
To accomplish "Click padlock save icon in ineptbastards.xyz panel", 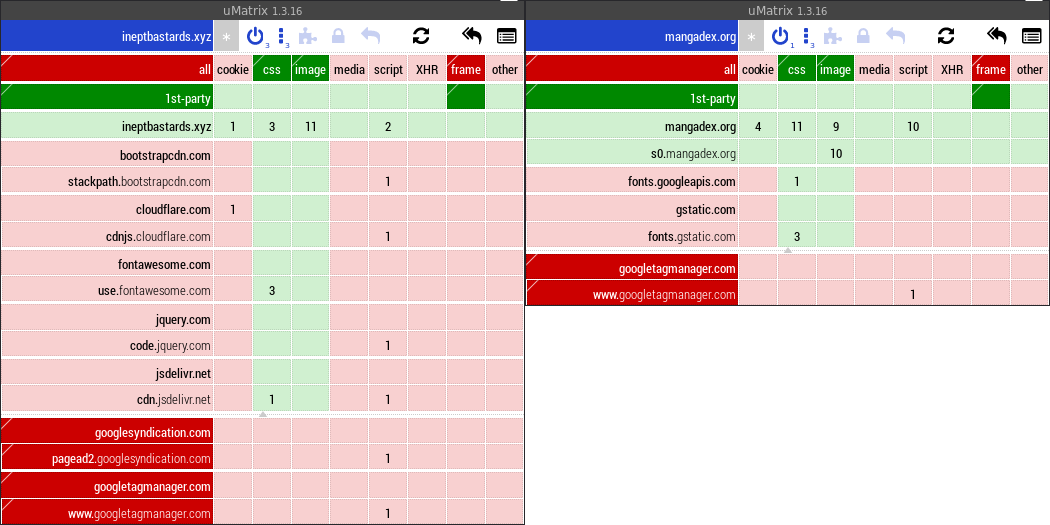I will point(338,36).
